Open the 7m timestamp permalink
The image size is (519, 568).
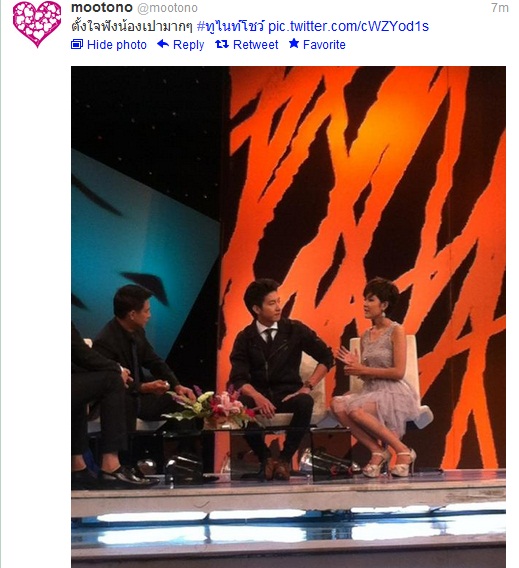click(x=500, y=8)
